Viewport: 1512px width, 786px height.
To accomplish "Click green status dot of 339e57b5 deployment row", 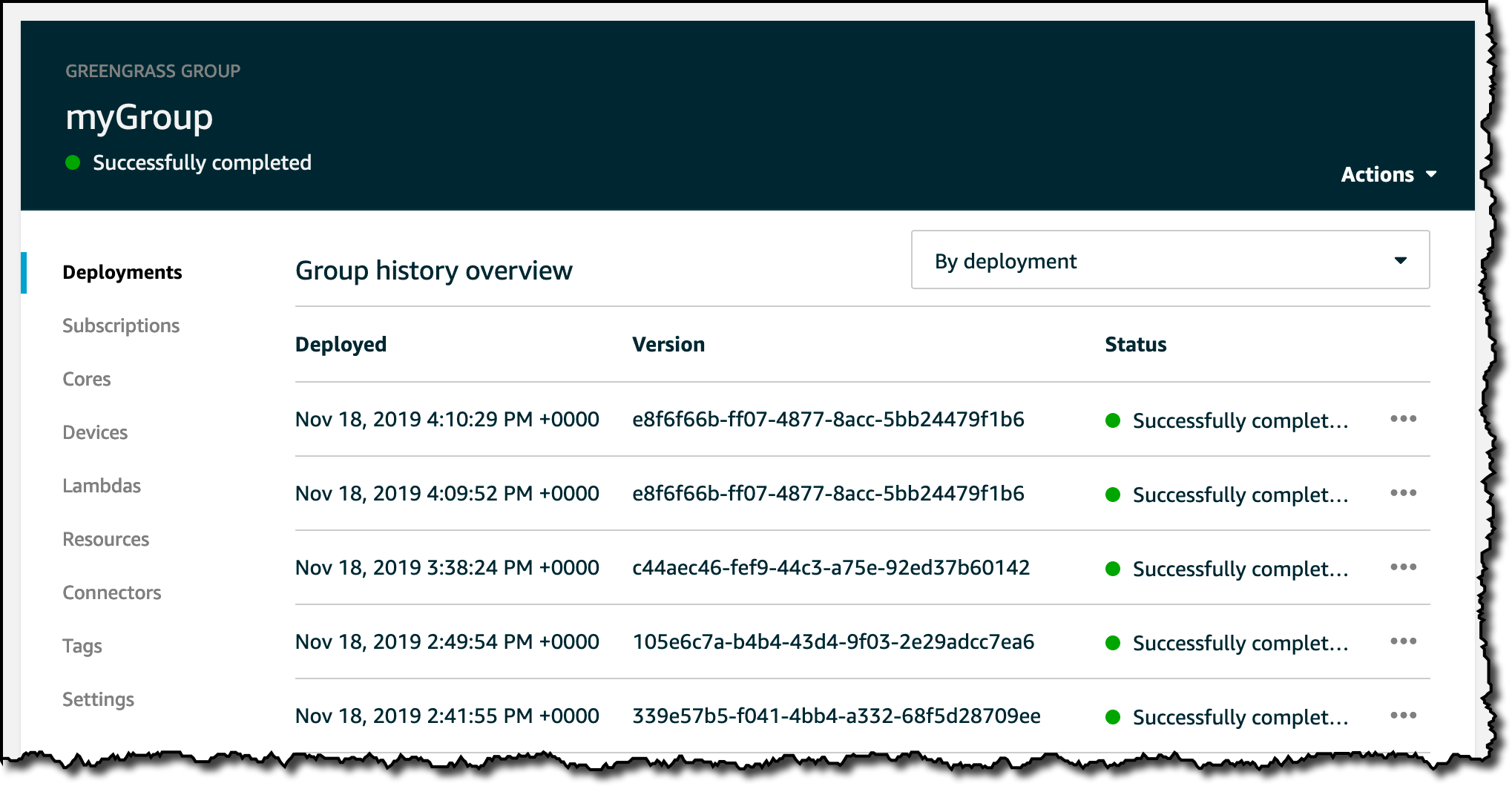I will [1112, 717].
